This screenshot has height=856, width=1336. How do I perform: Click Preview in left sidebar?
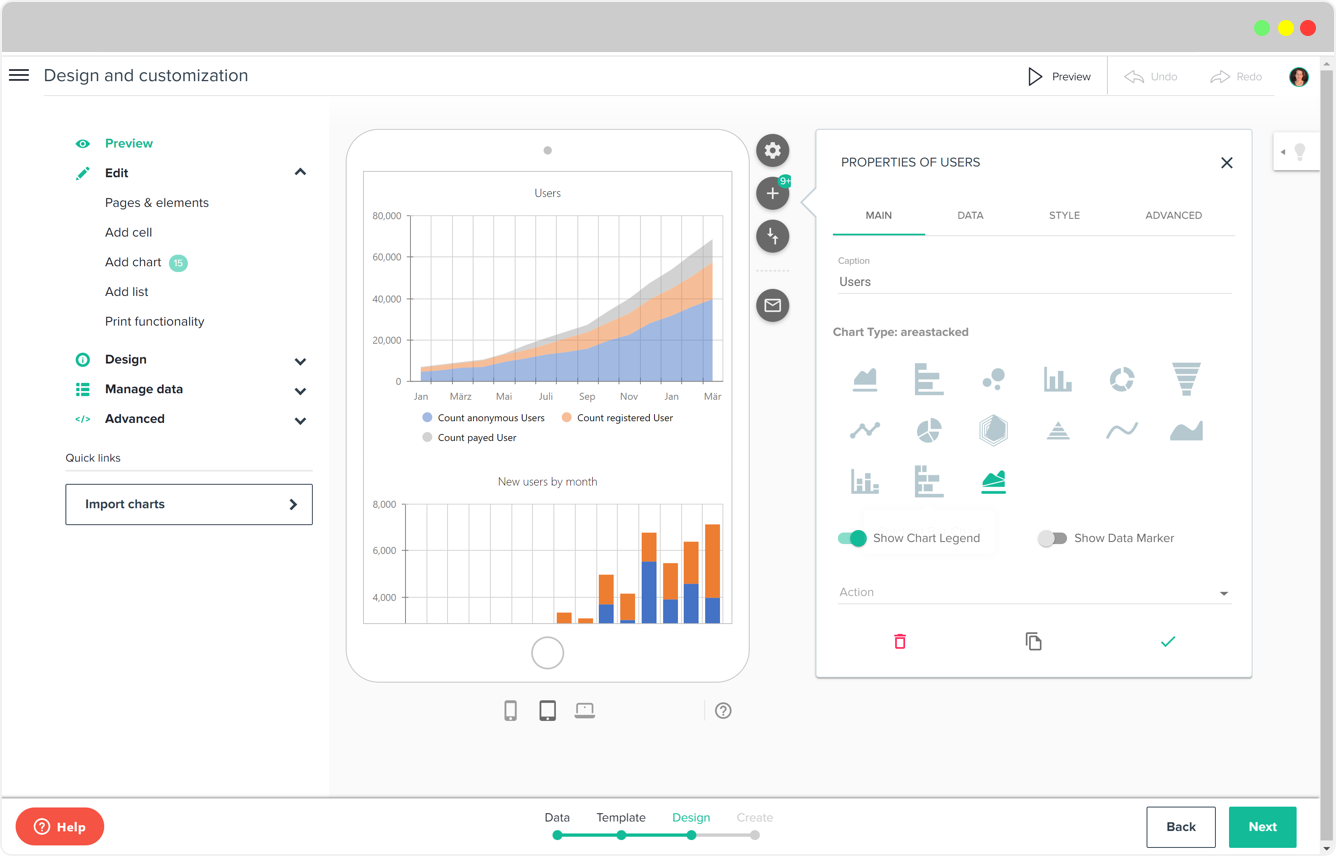coord(129,144)
